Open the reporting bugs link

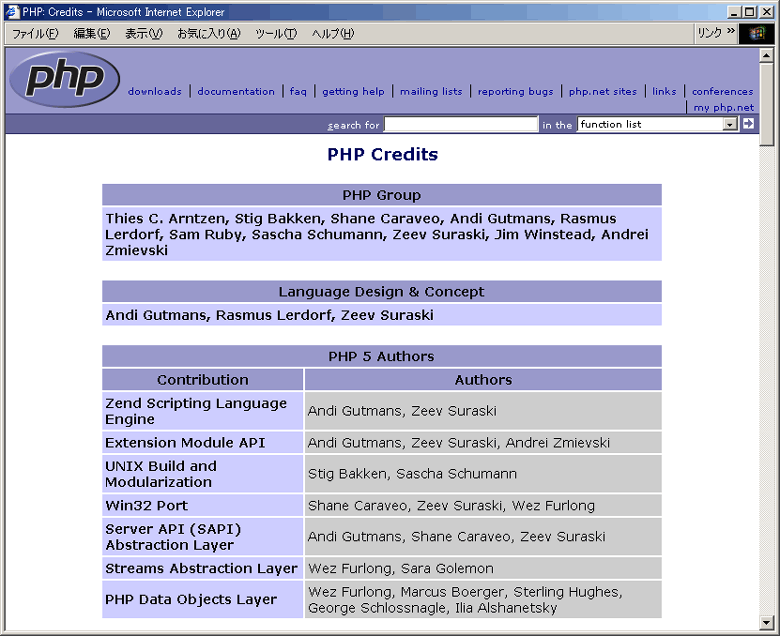[x=515, y=91]
